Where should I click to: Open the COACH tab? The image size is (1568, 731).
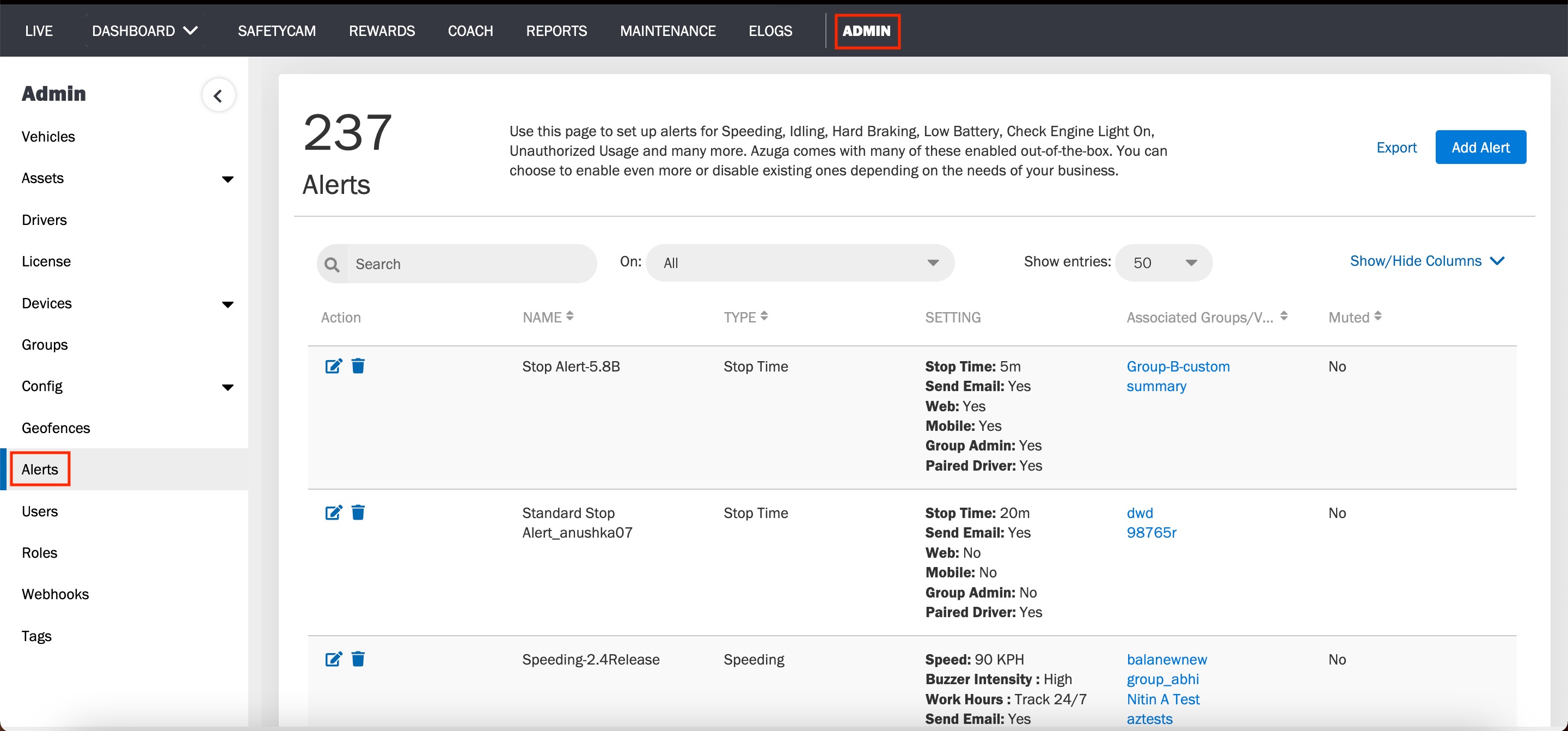[x=470, y=31]
